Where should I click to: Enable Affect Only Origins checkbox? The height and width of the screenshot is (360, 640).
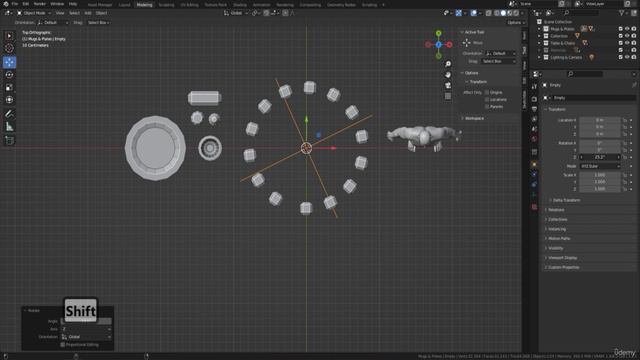tap(487, 93)
